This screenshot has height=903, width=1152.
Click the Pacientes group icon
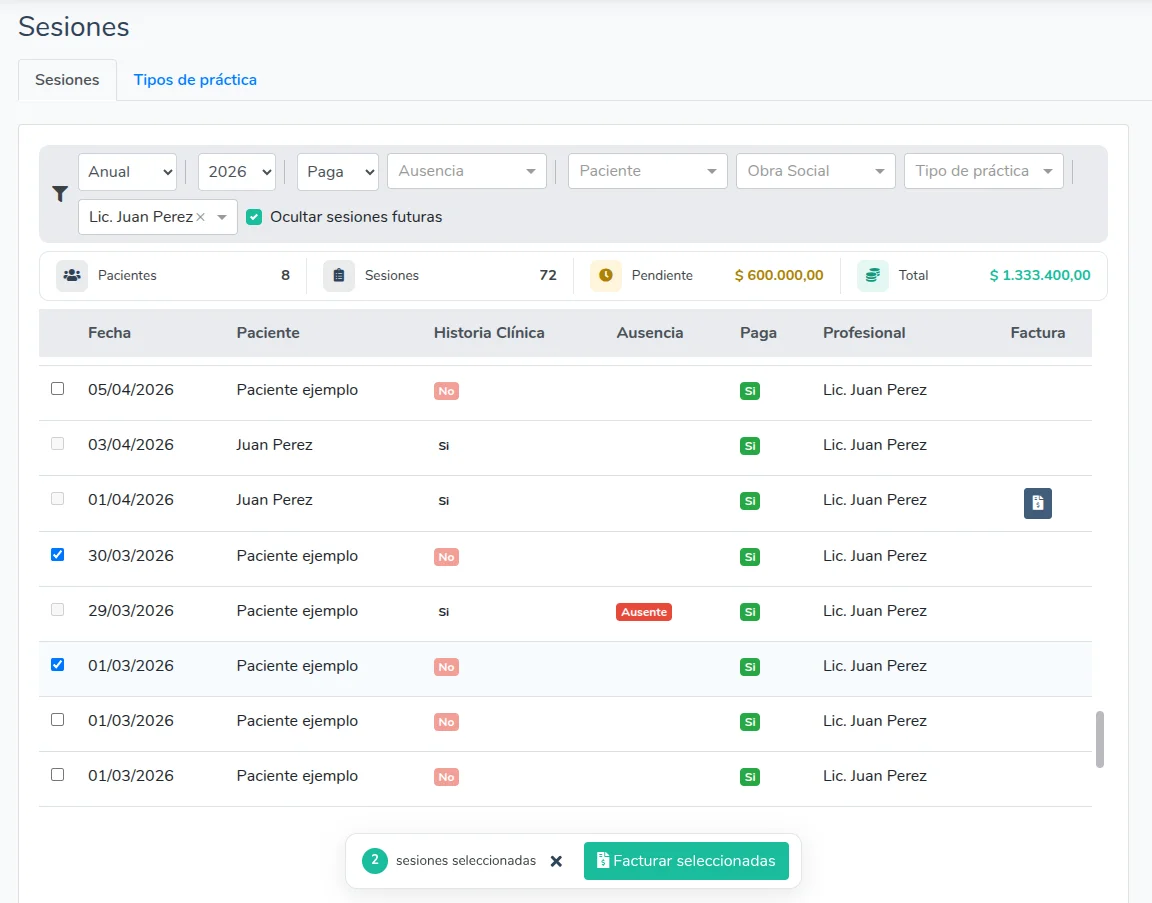point(72,276)
